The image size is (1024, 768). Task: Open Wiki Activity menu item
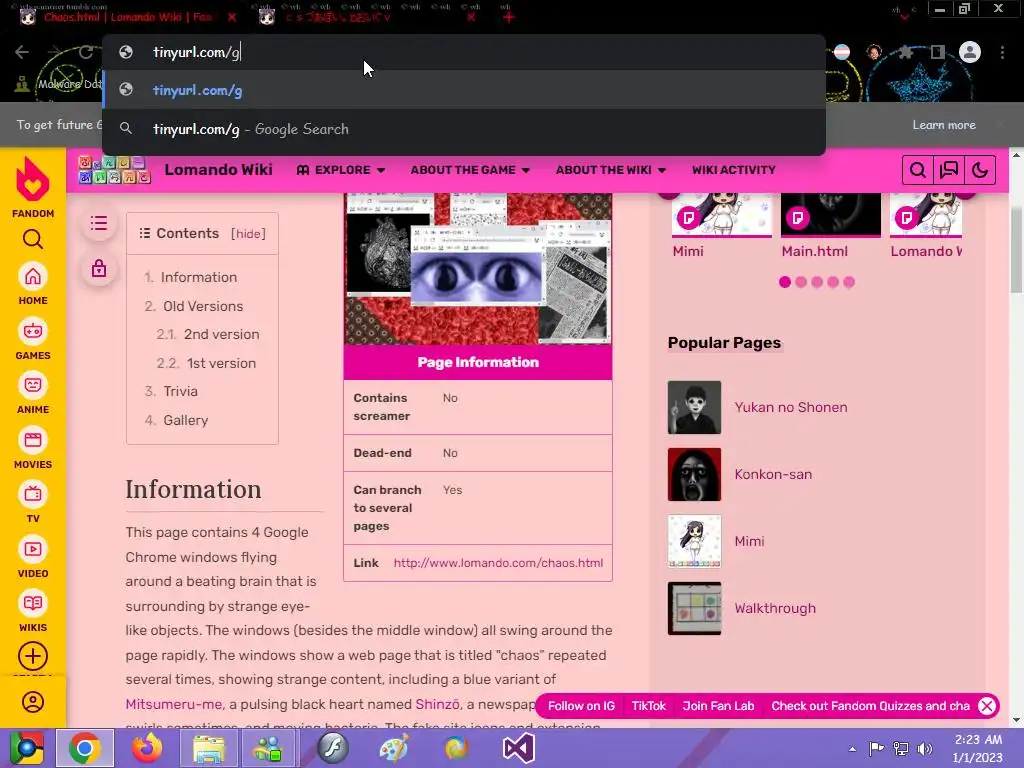coord(734,170)
